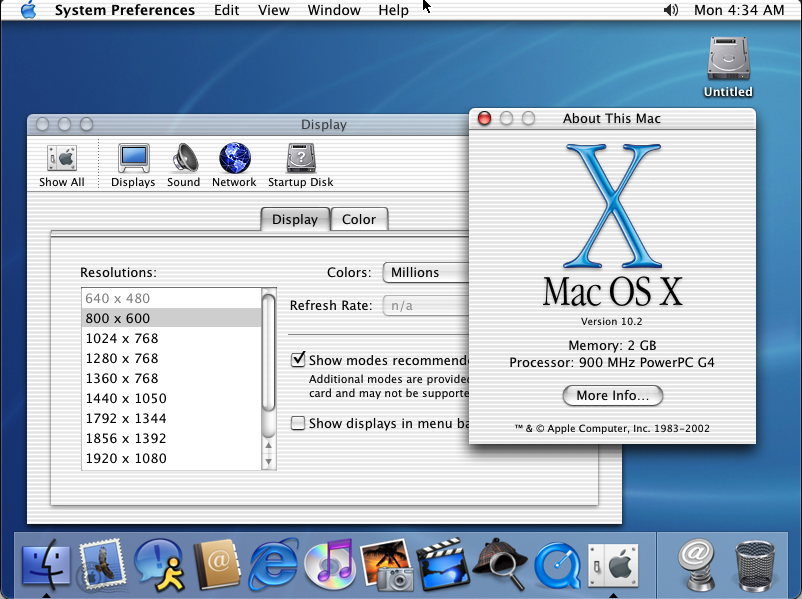Launch Finder from the Dock
802x599 pixels.
(x=46, y=565)
